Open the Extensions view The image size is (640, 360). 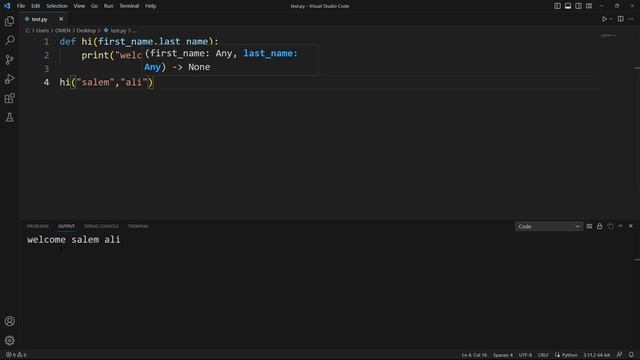(x=9, y=98)
